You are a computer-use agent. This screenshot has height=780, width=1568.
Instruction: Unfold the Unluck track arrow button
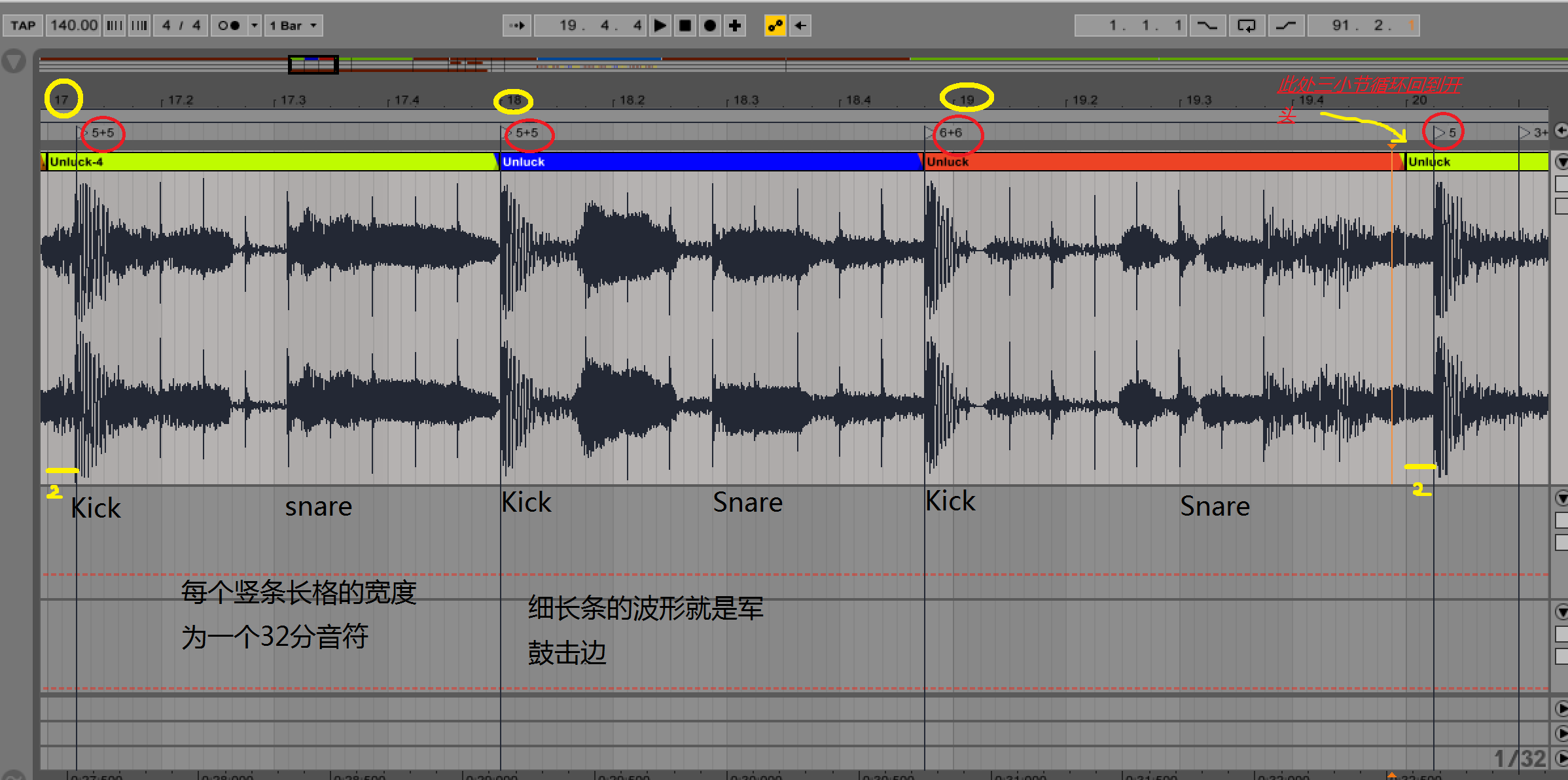pyautogui.click(x=1561, y=161)
